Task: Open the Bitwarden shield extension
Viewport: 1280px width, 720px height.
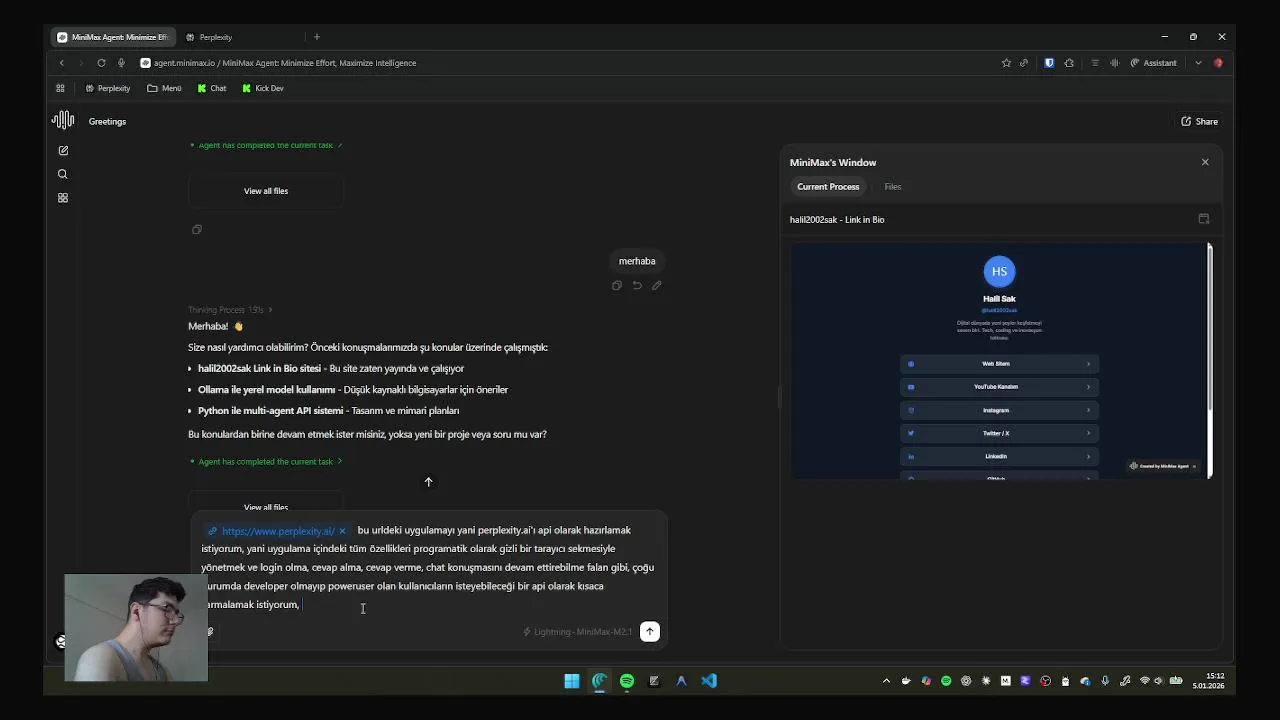Action: coord(1049,63)
